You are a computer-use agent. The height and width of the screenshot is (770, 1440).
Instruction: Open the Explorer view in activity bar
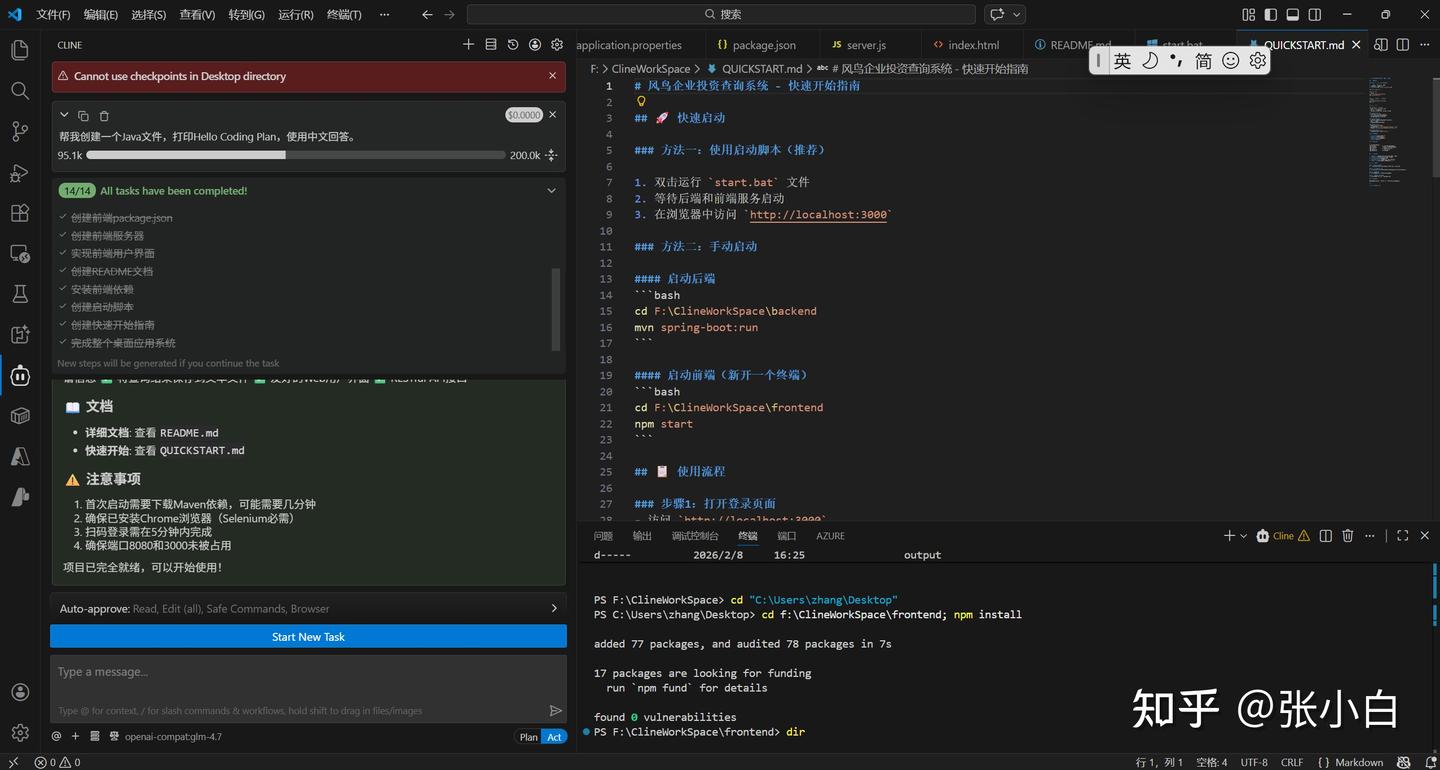pos(20,50)
